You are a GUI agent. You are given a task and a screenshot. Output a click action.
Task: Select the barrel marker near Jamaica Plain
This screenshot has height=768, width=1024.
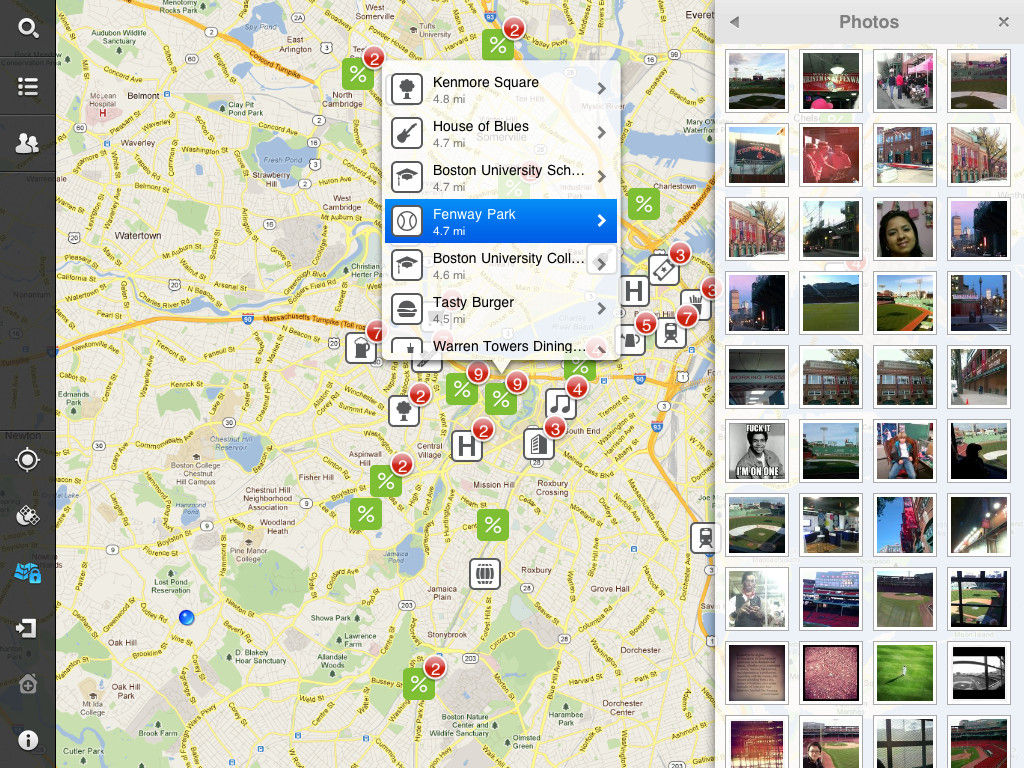tap(485, 574)
